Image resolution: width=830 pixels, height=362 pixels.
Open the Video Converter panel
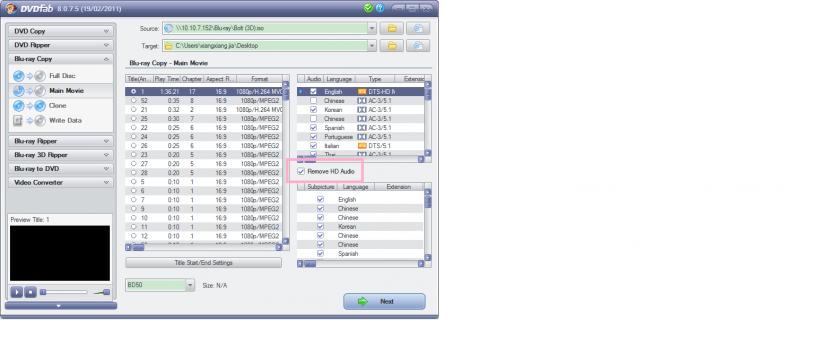coord(61,183)
